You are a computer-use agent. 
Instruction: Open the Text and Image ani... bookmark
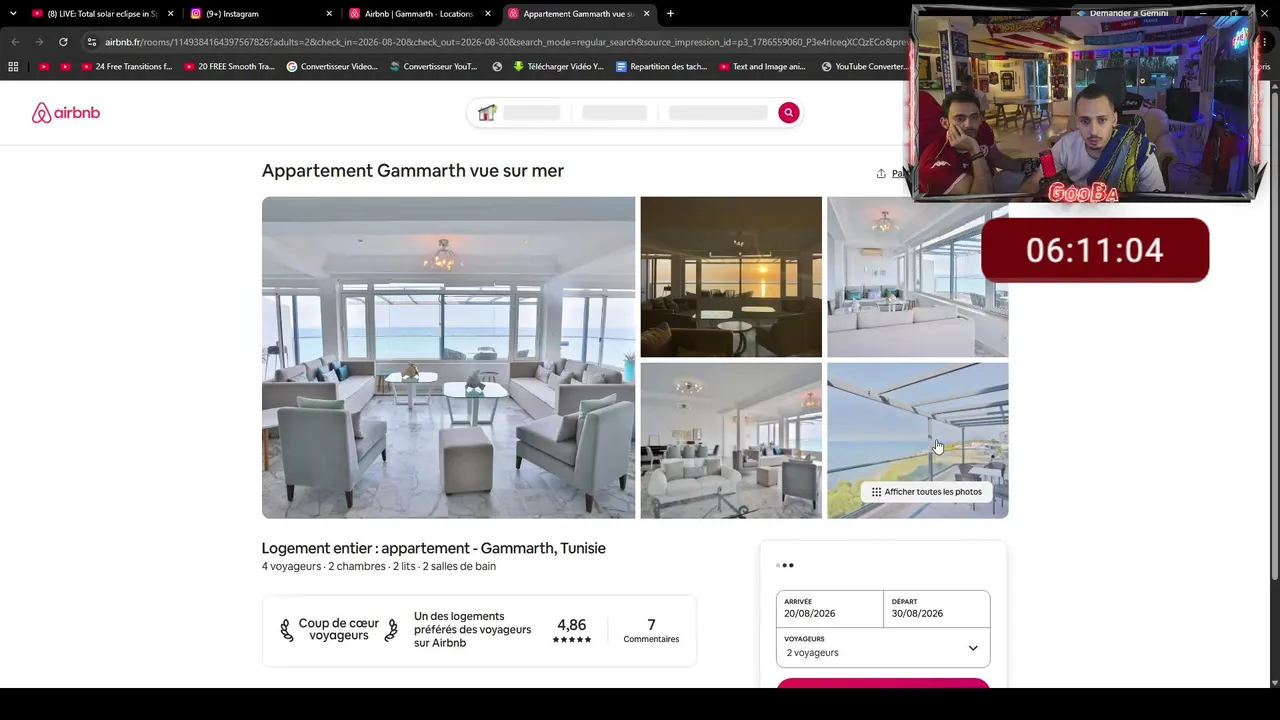coord(762,67)
